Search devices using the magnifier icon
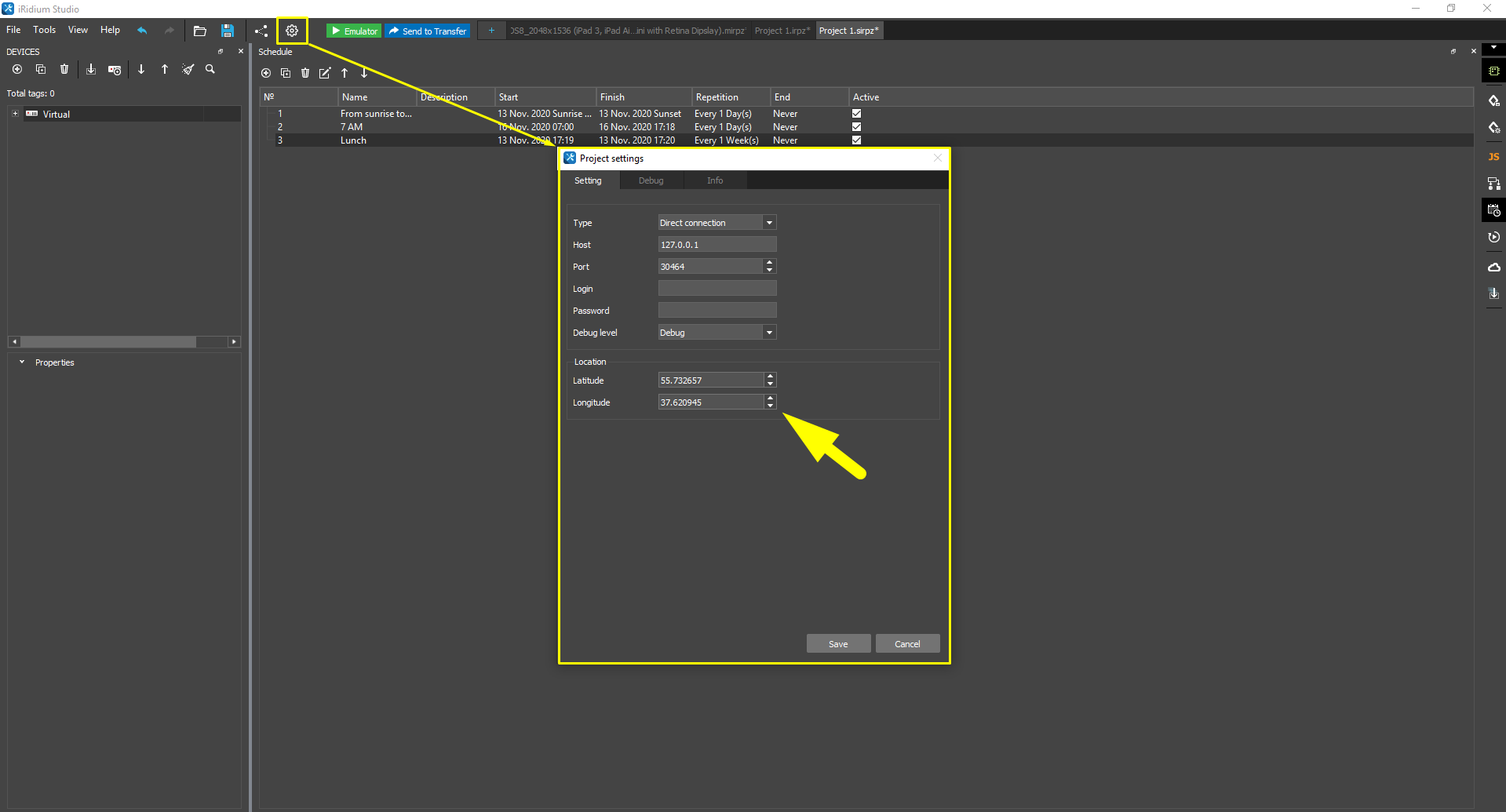The height and width of the screenshot is (812, 1506). (x=210, y=69)
